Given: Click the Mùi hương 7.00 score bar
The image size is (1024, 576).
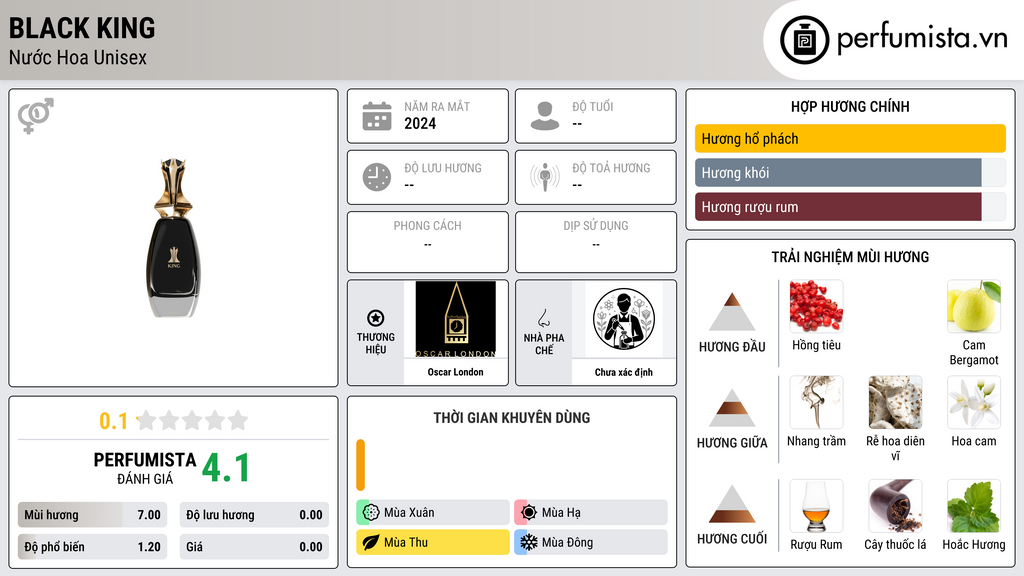Looking at the screenshot, I should (93, 515).
